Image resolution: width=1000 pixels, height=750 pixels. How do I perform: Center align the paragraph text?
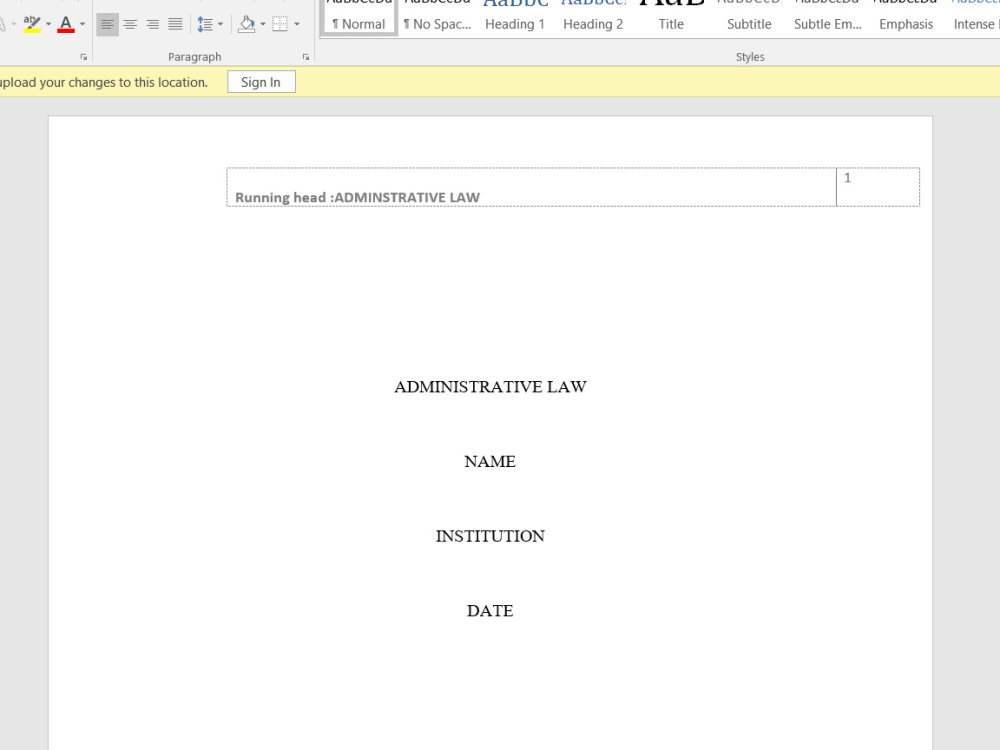tap(130, 23)
